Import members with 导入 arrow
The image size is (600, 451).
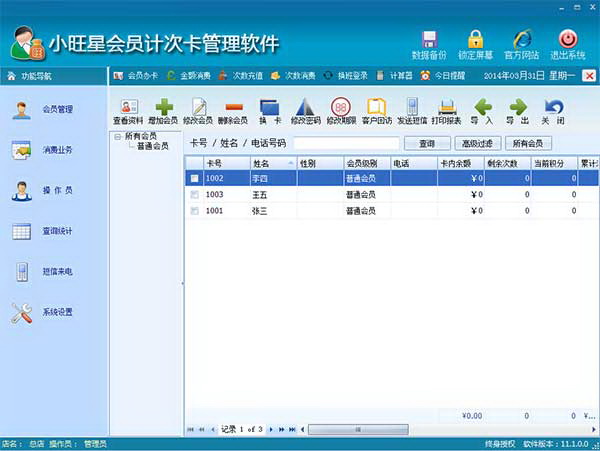(x=483, y=107)
